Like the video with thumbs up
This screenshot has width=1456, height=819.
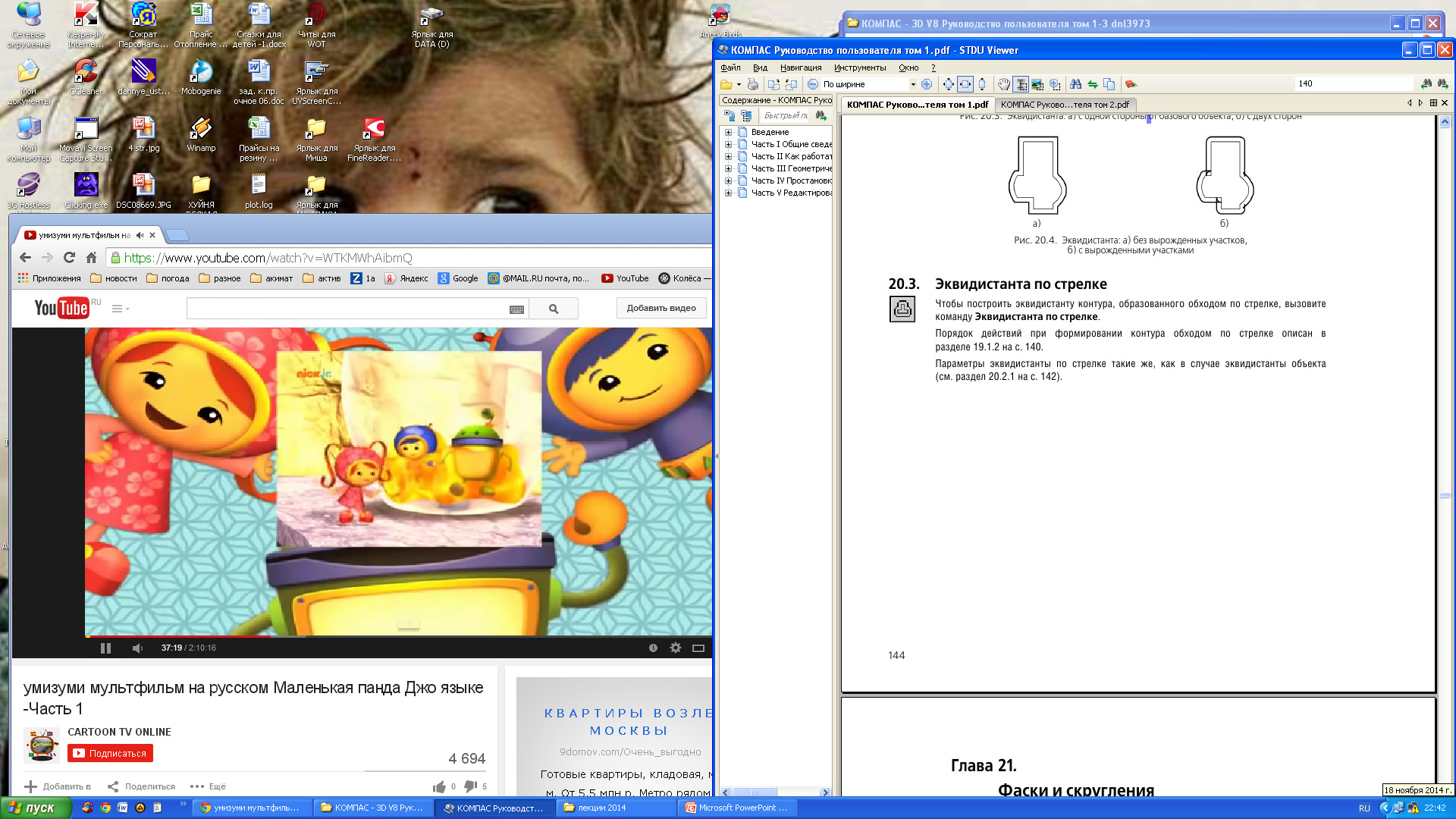(x=439, y=786)
